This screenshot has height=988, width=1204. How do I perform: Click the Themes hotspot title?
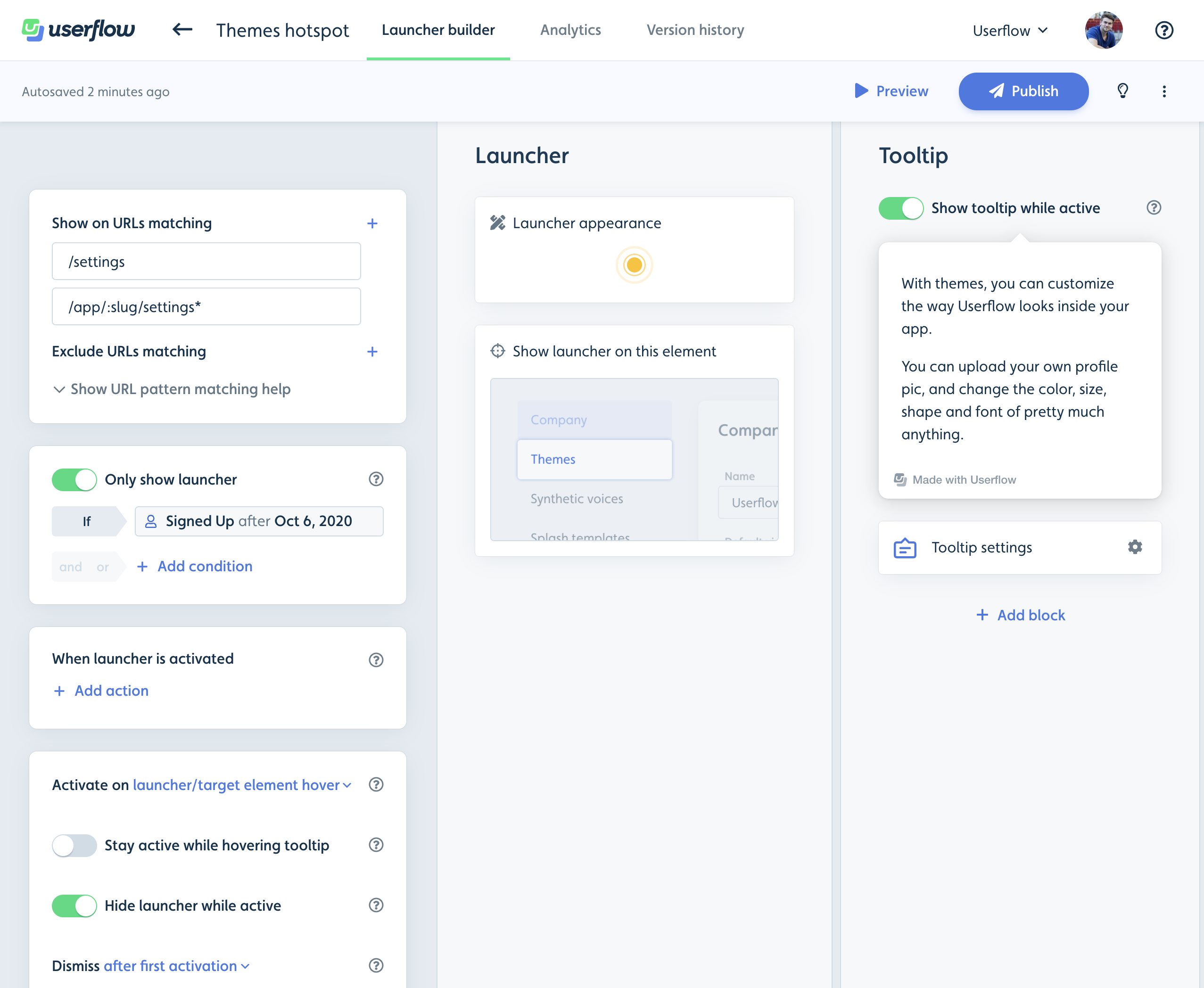[x=282, y=30]
